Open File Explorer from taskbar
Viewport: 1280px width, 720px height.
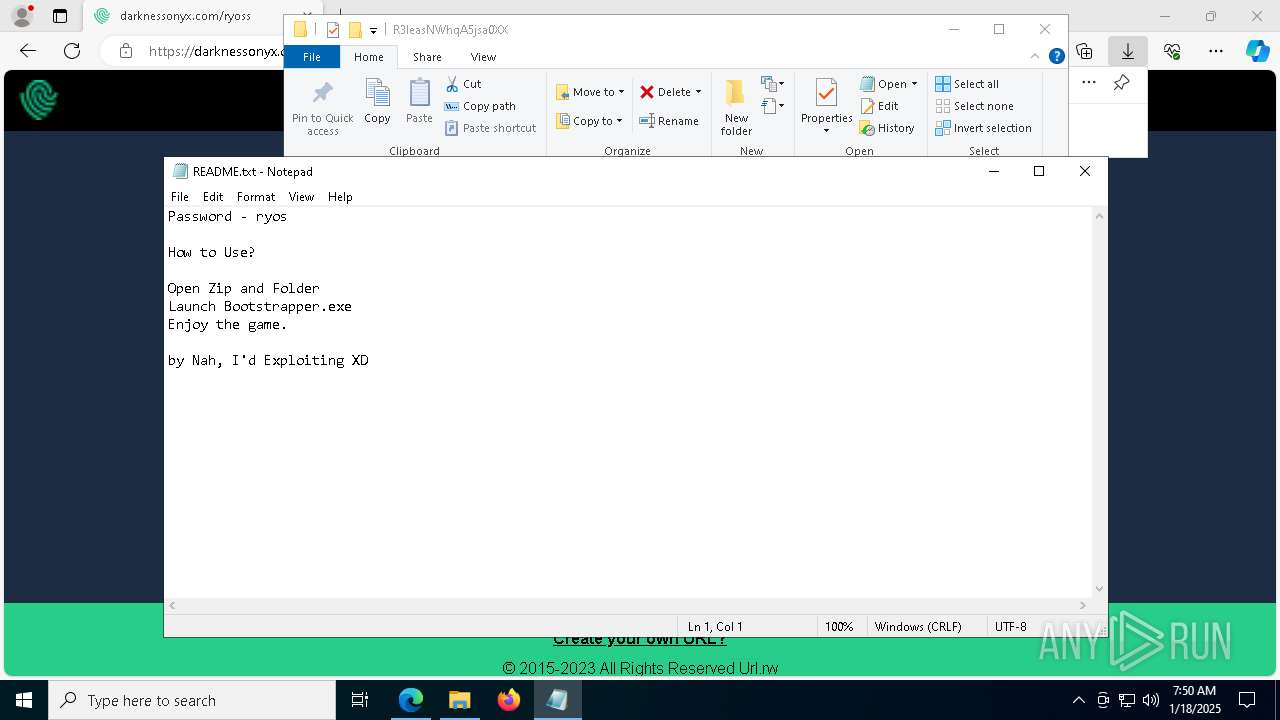click(x=459, y=700)
